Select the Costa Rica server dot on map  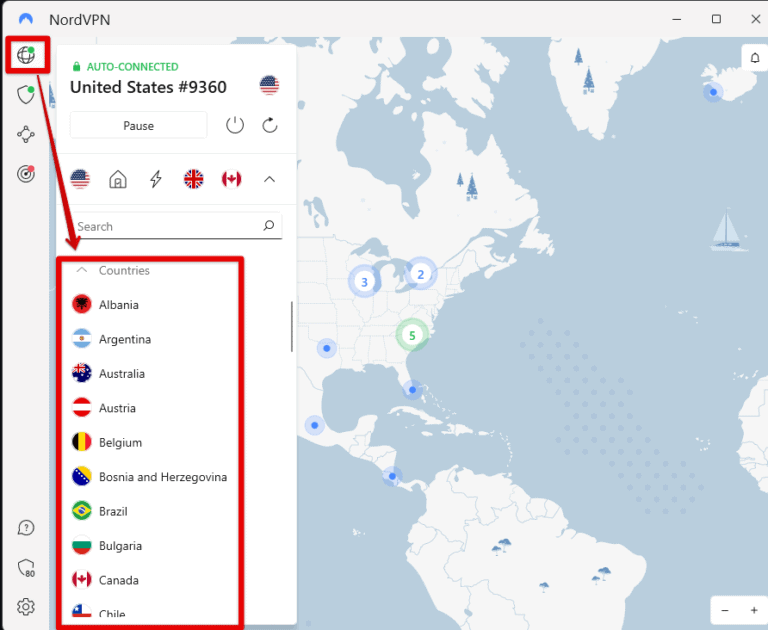tap(392, 476)
